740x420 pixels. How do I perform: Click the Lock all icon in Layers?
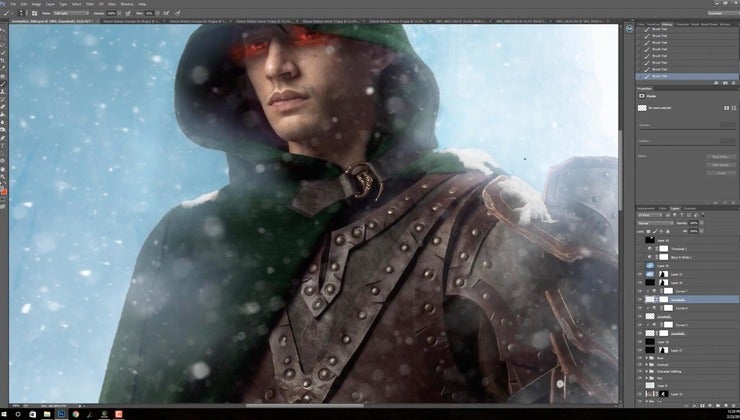[x=668, y=232]
